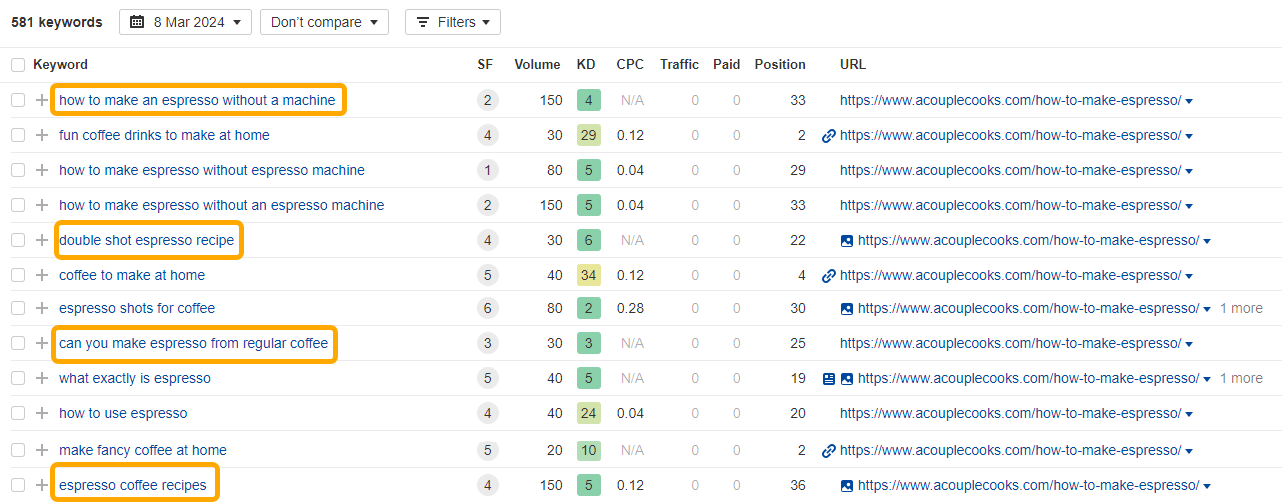The image size is (1282, 502).
Task: Click the link icon in 'make fancy coffee at home' row
Action: pyautogui.click(x=828, y=450)
